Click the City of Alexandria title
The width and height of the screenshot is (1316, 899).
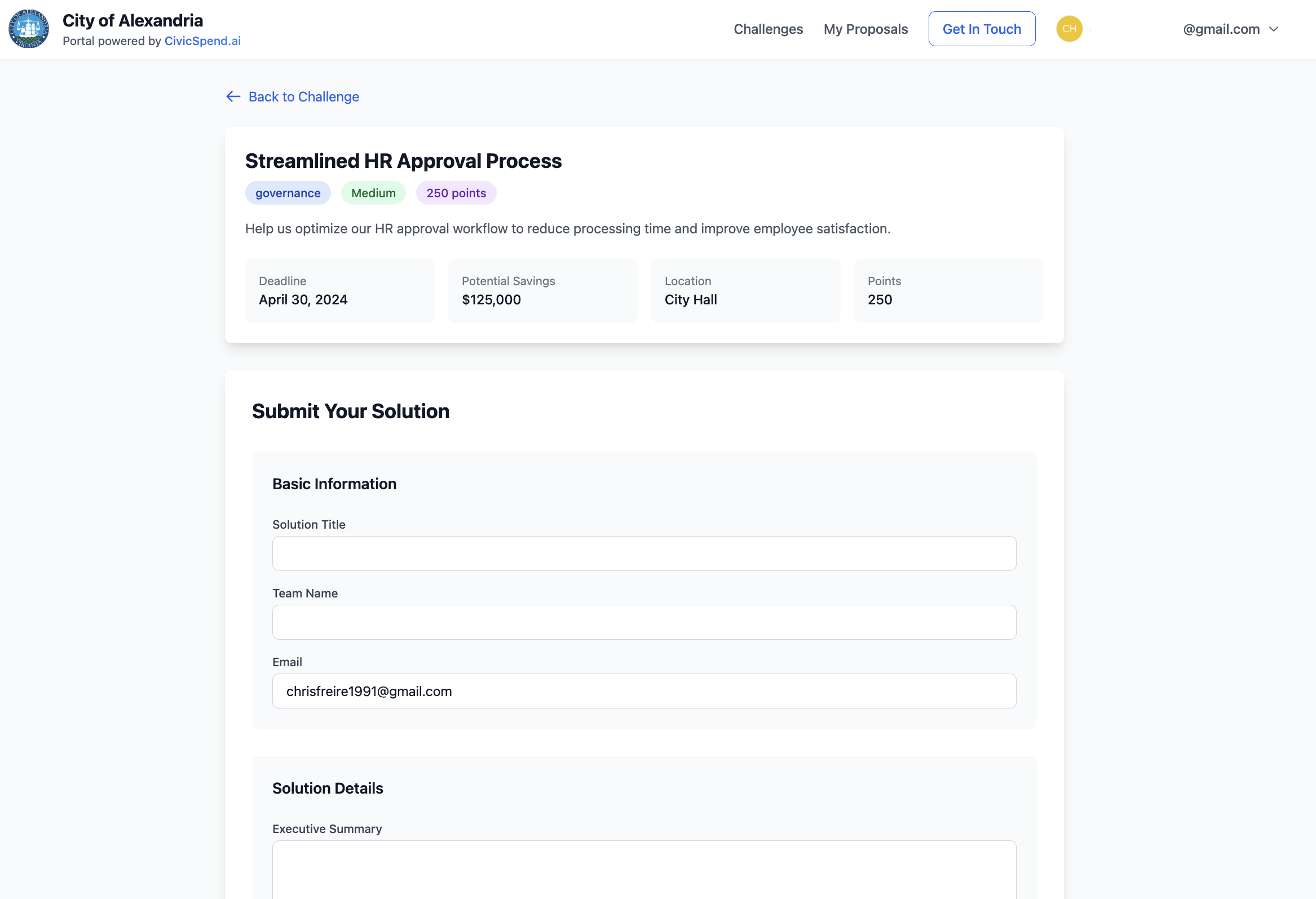point(133,20)
